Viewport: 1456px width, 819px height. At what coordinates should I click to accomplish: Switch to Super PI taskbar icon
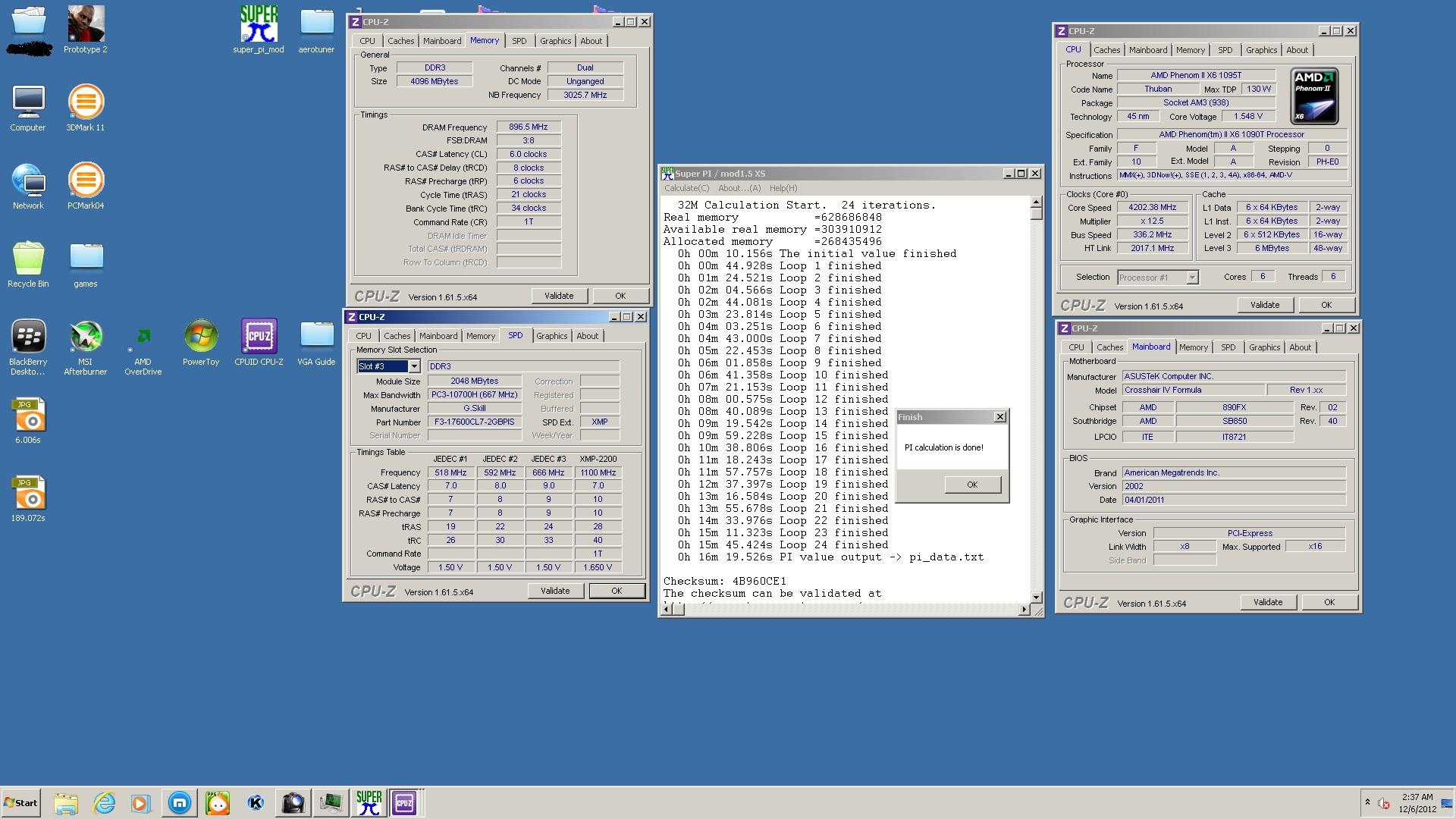click(x=369, y=803)
